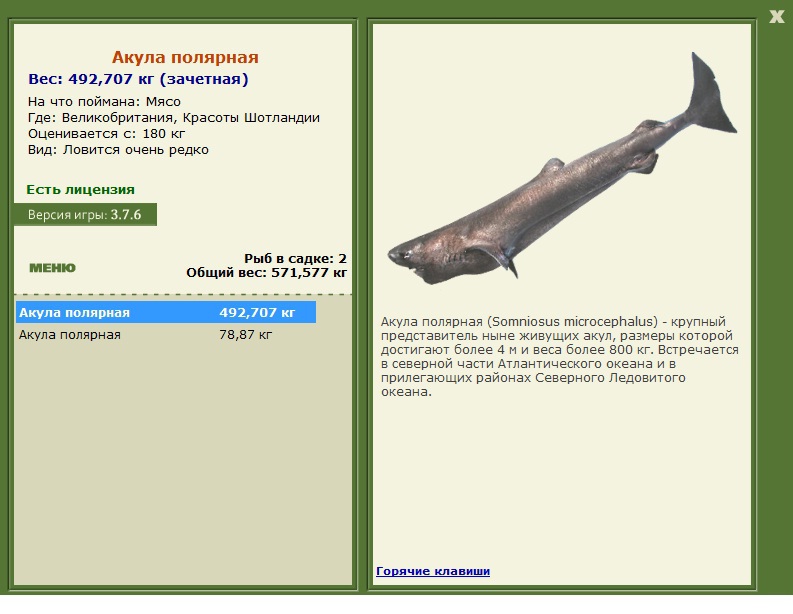Click the Акула полярная title heading

(x=185, y=57)
